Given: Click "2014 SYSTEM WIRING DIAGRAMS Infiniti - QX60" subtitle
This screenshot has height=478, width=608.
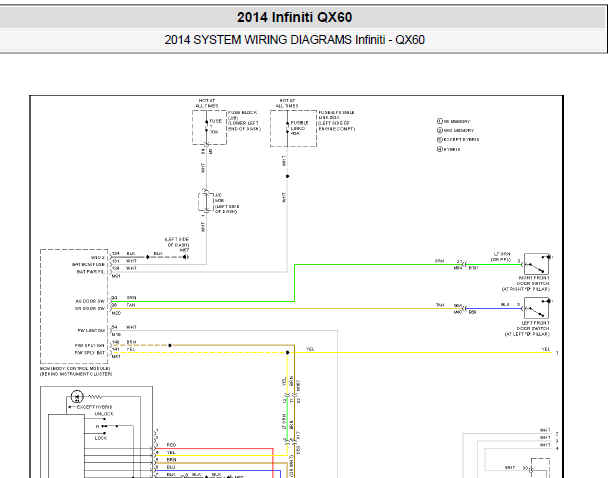Looking at the screenshot, I should click(x=294, y=40).
